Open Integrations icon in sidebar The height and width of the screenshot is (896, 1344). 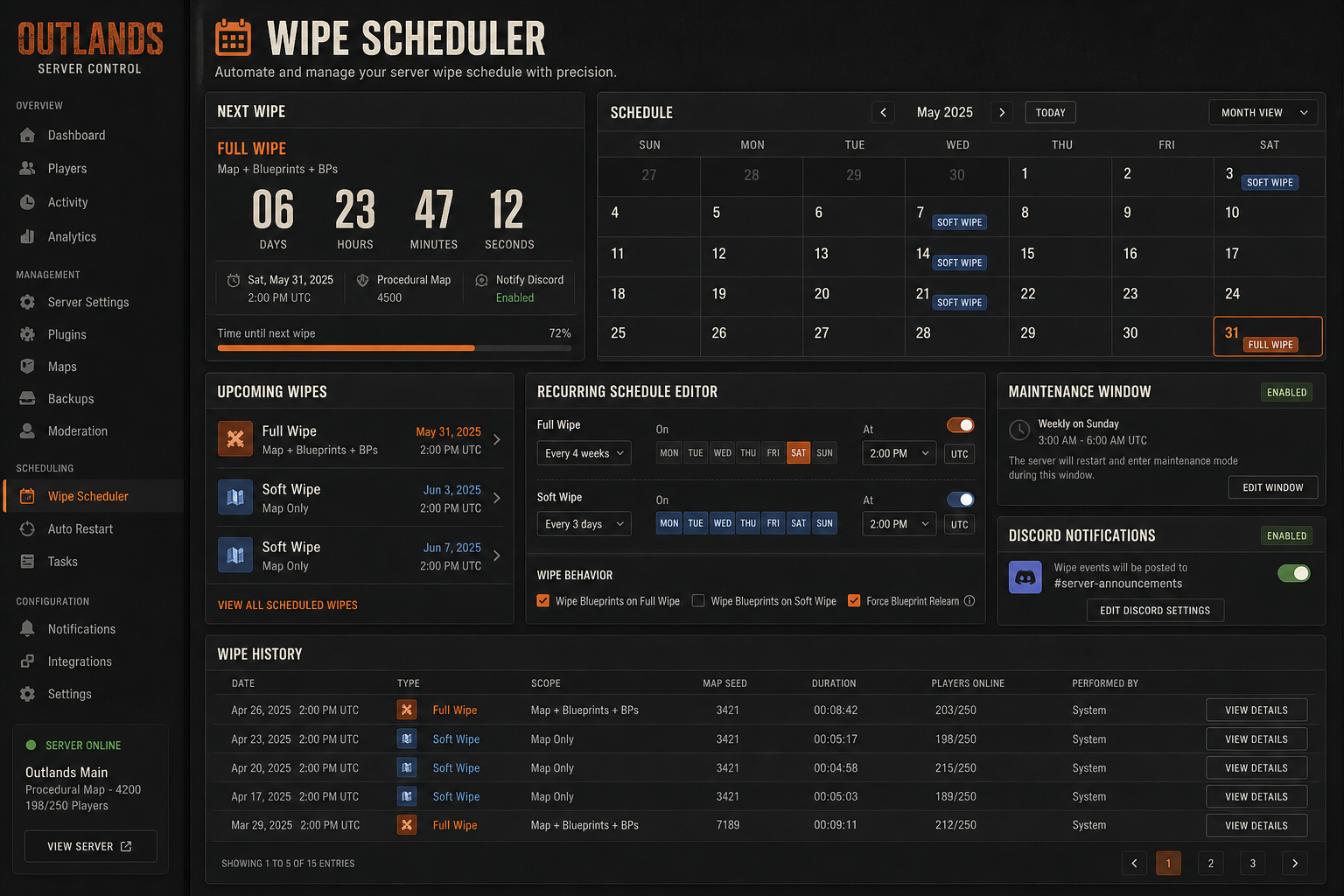28,661
